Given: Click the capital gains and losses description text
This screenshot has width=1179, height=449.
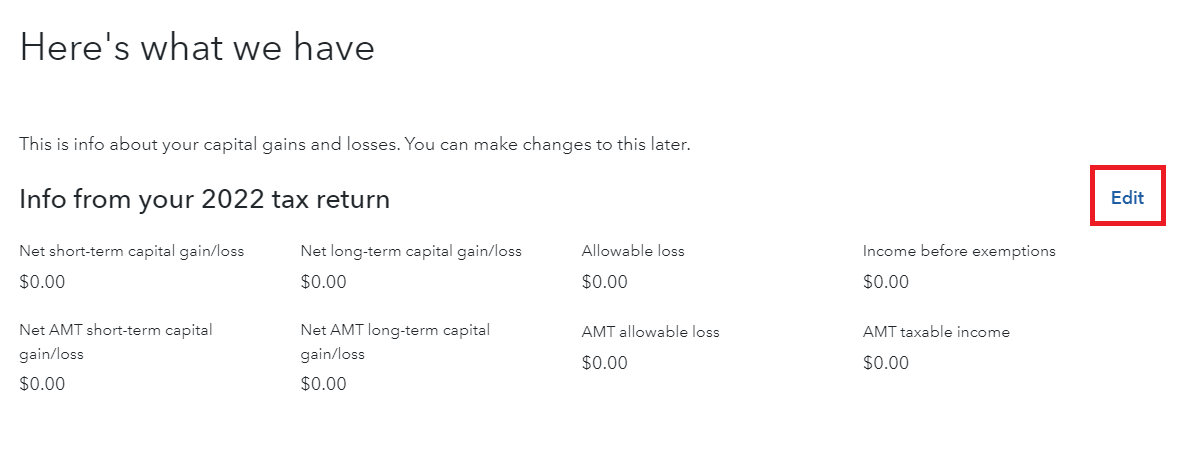Looking at the screenshot, I should click(x=355, y=145).
